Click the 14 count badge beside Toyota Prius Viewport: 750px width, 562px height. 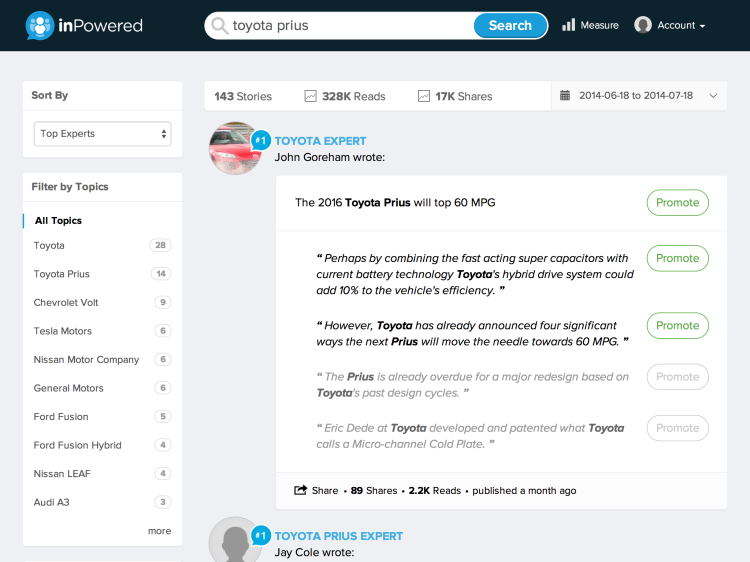pyautogui.click(x=161, y=274)
